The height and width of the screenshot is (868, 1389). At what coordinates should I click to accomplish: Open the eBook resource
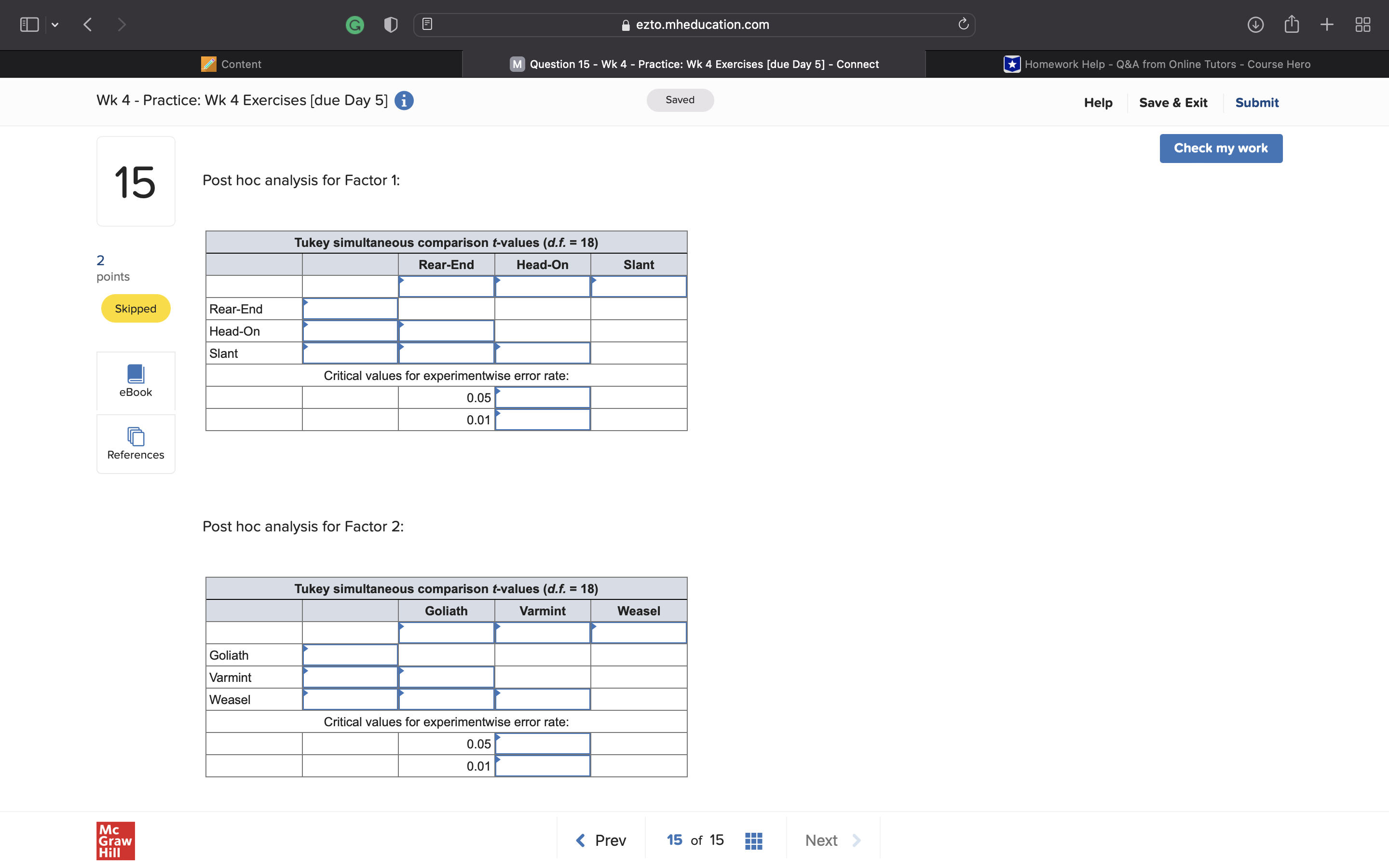tap(136, 381)
